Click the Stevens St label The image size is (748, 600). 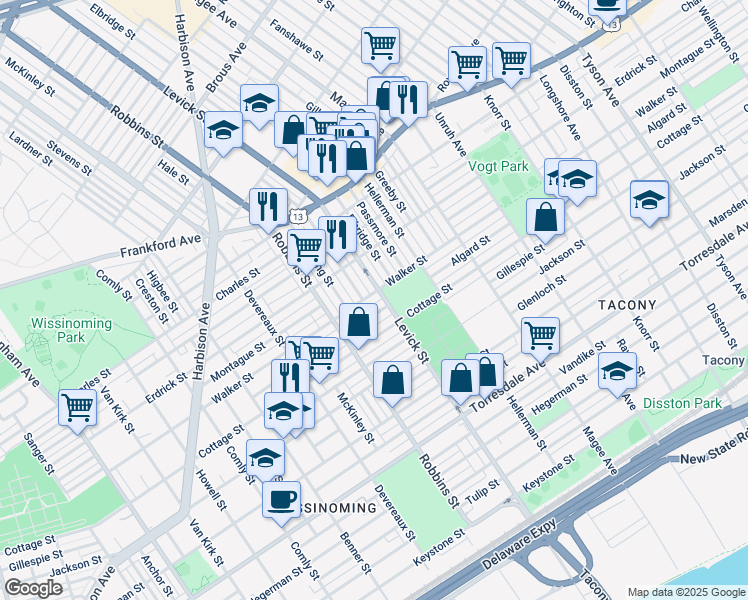[69, 158]
